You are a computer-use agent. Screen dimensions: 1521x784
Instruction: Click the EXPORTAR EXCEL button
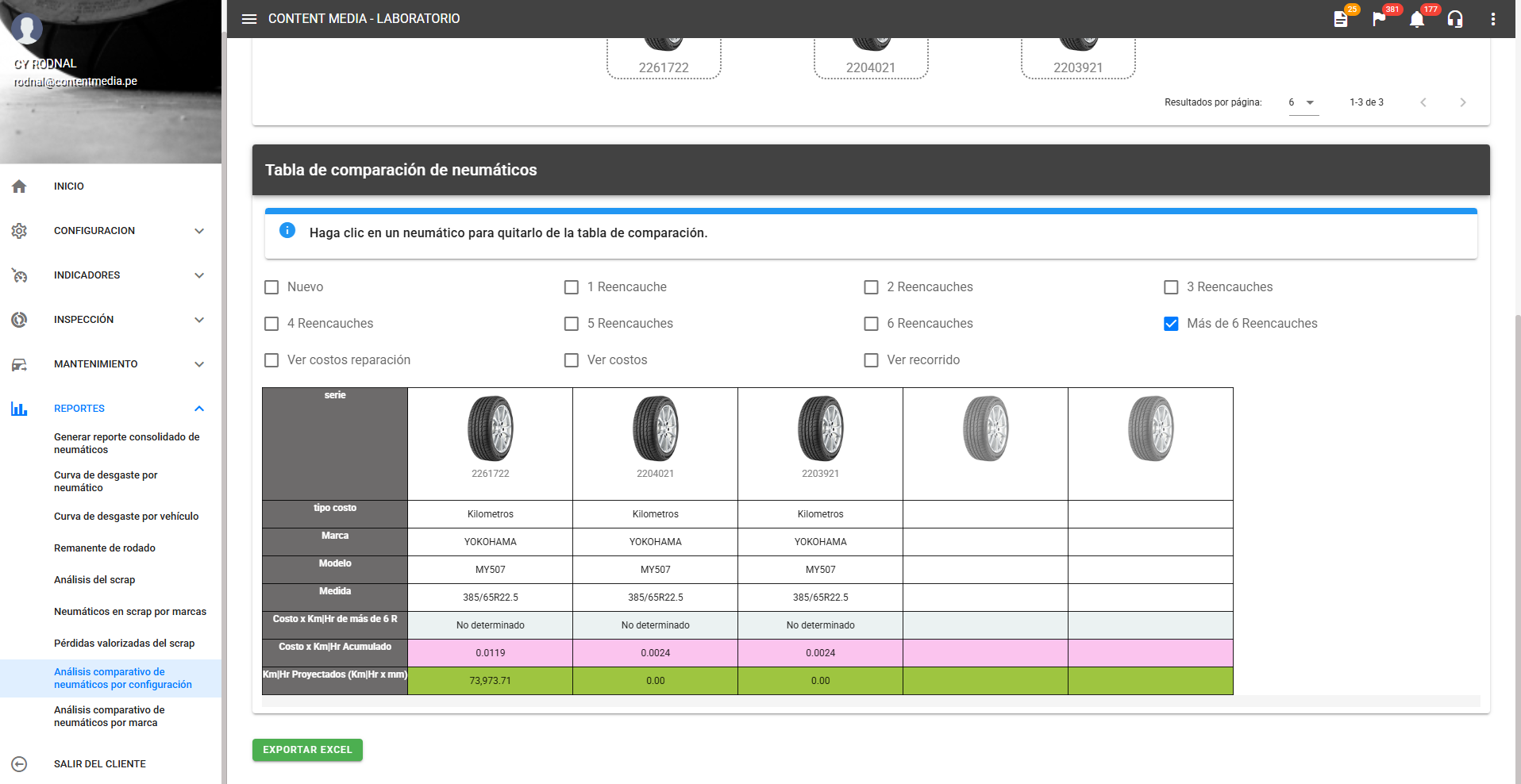click(307, 750)
